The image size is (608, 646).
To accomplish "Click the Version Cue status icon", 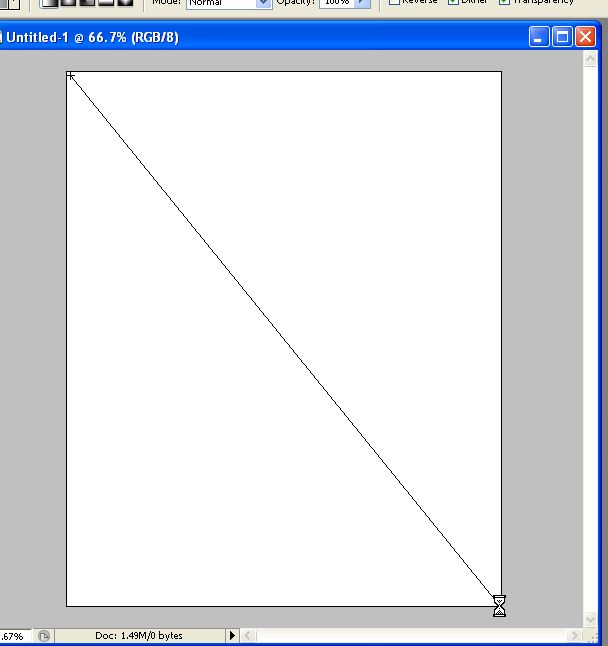I will pyautogui.click(x=44, y=636).
